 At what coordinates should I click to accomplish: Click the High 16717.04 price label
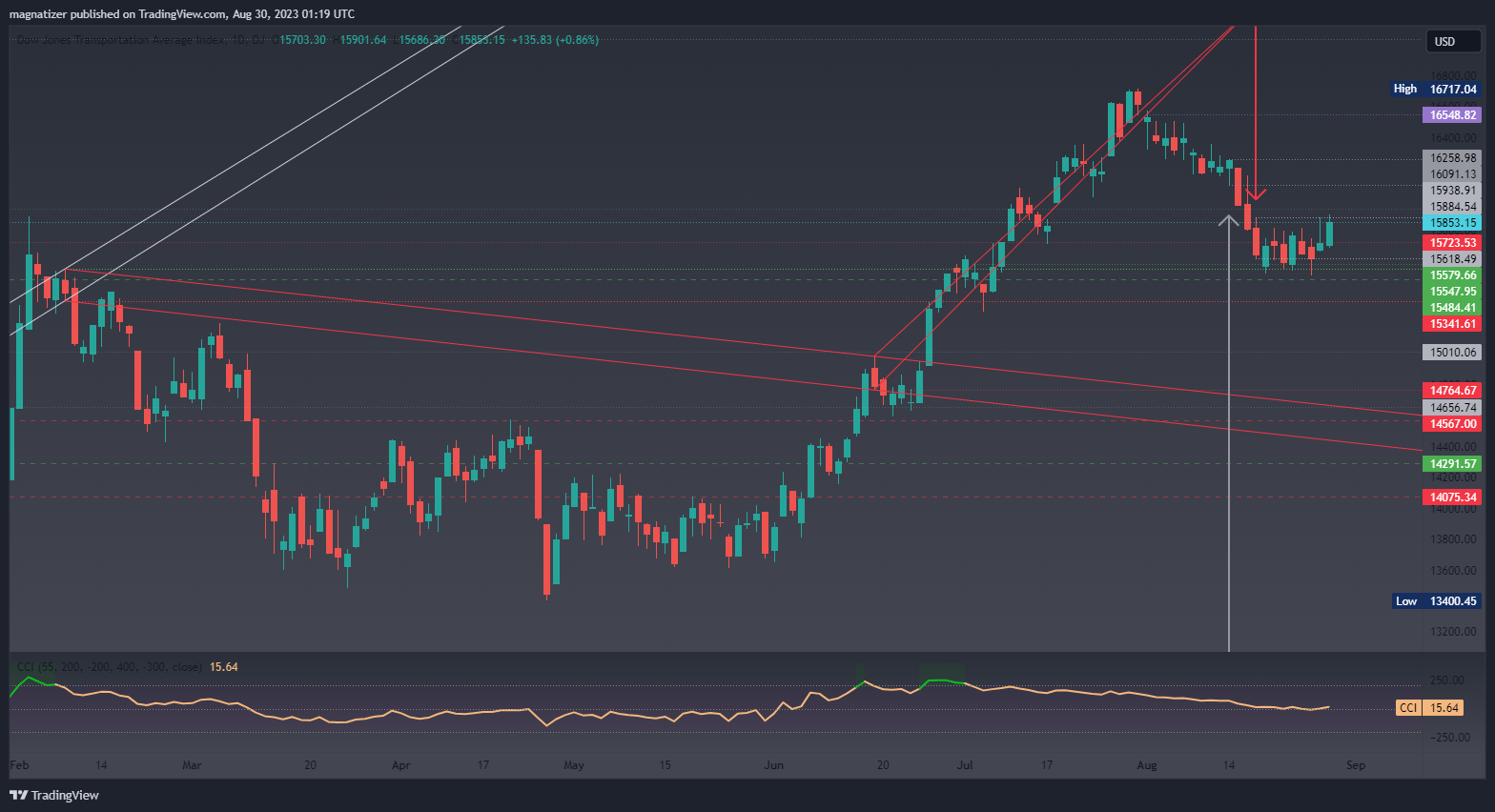(x=1436, y=89)
